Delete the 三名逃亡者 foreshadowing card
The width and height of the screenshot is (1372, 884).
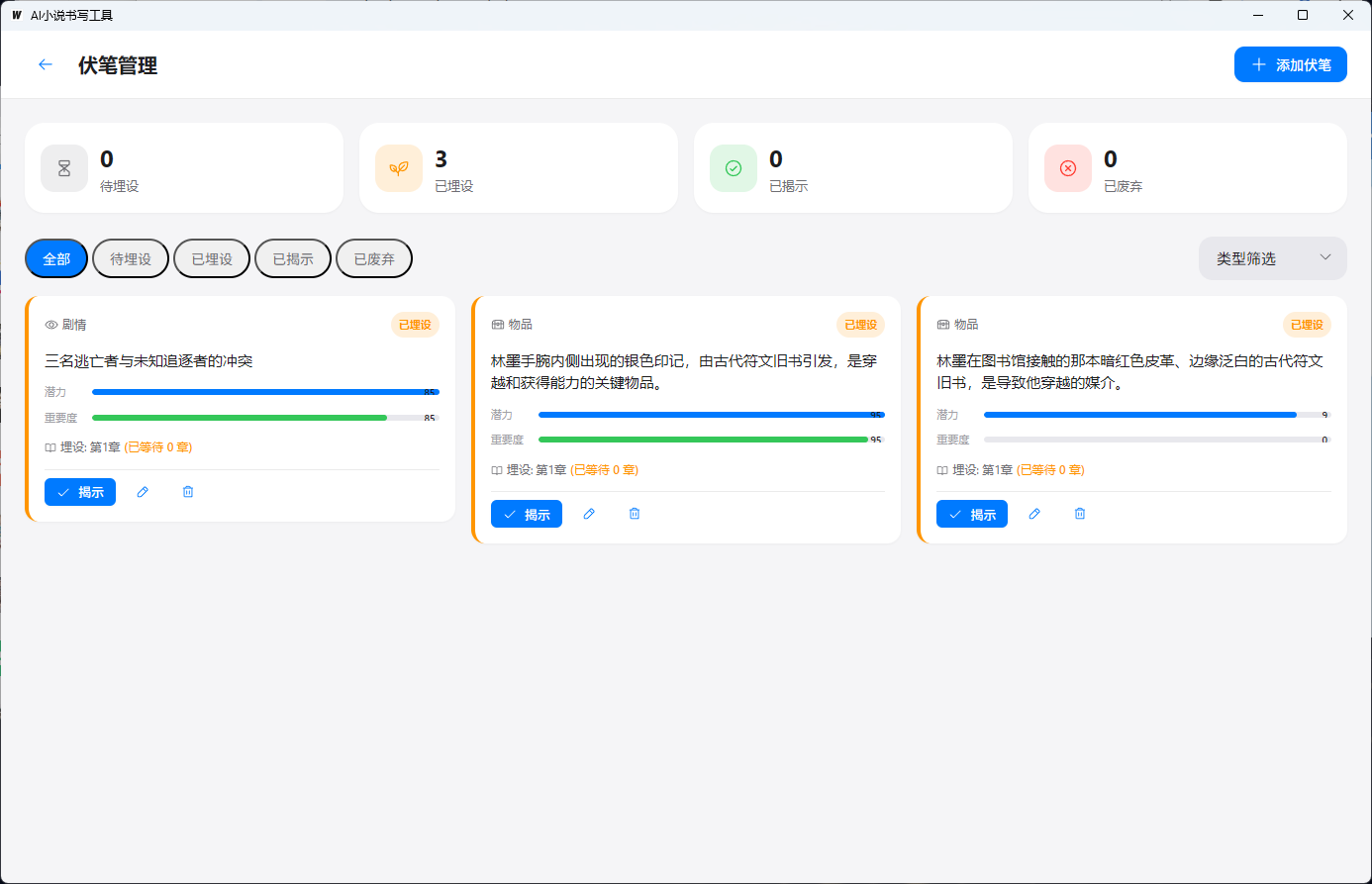point(188,492)
